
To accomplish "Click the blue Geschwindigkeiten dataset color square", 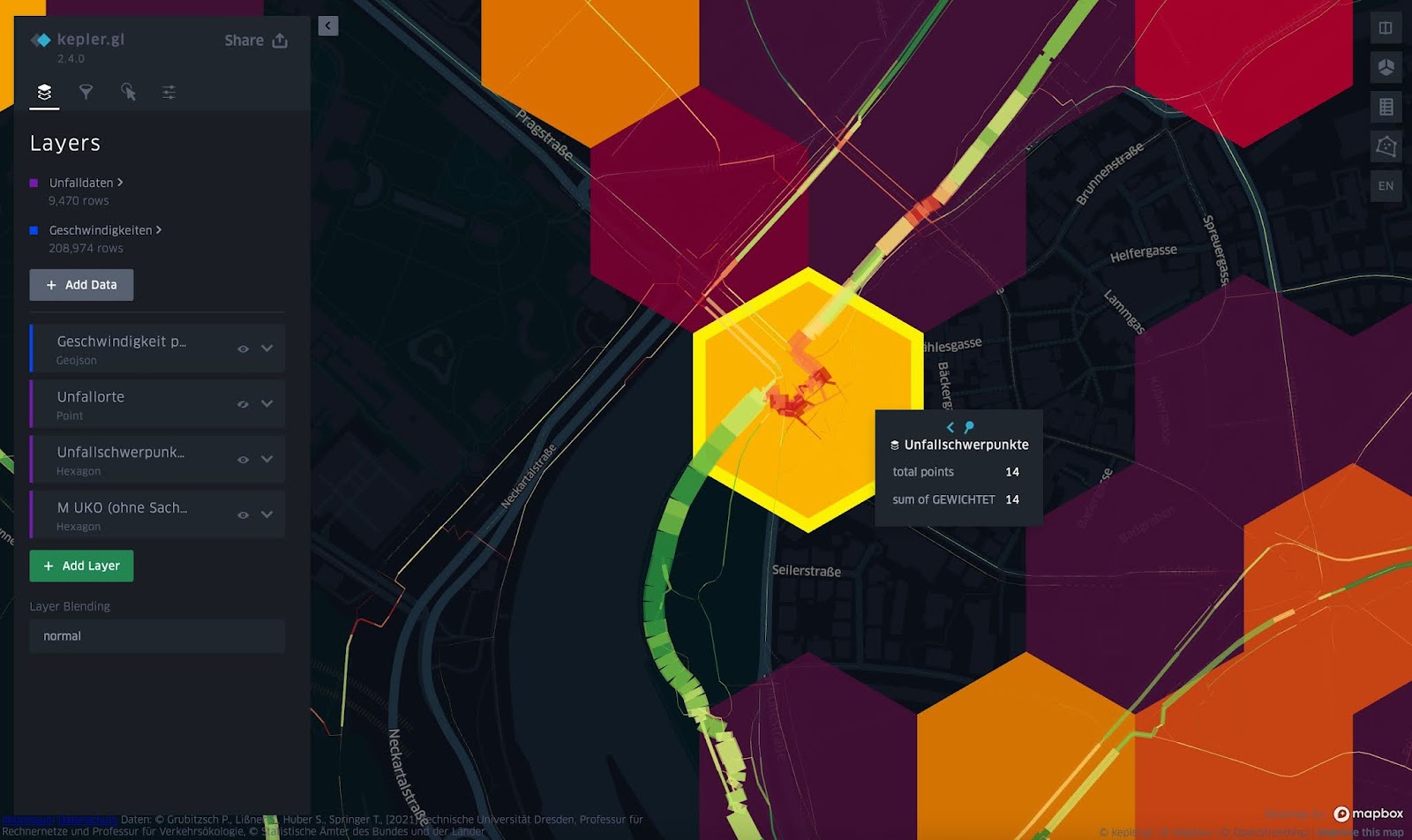I will 34,230.
